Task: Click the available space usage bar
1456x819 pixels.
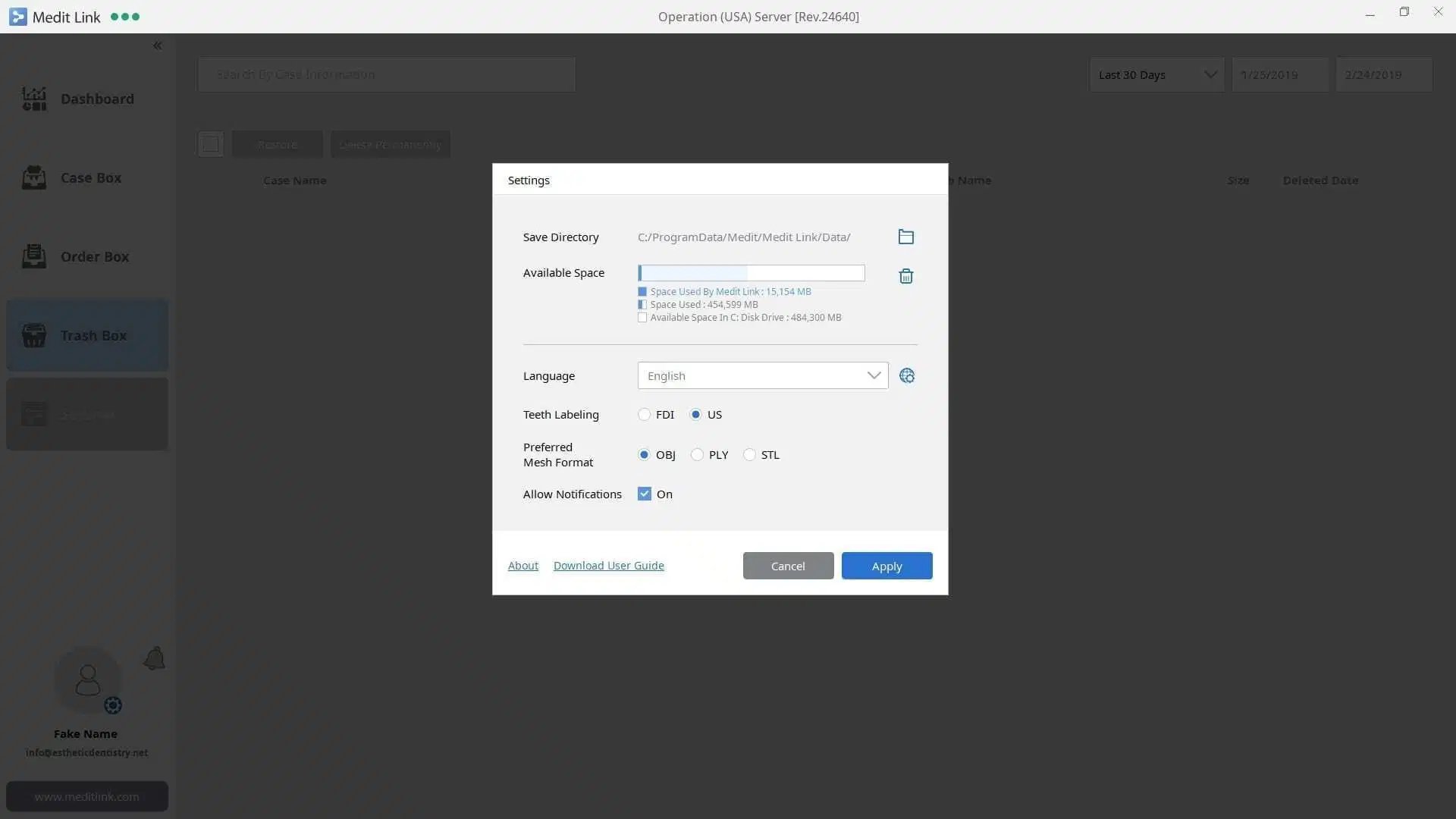Action: click(x=752, y=273)
